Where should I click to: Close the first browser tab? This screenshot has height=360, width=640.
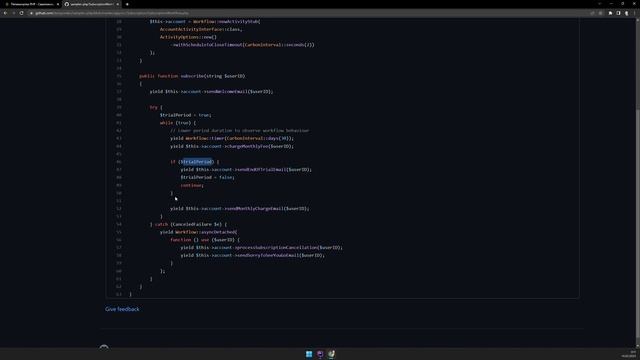pos(58,4)
